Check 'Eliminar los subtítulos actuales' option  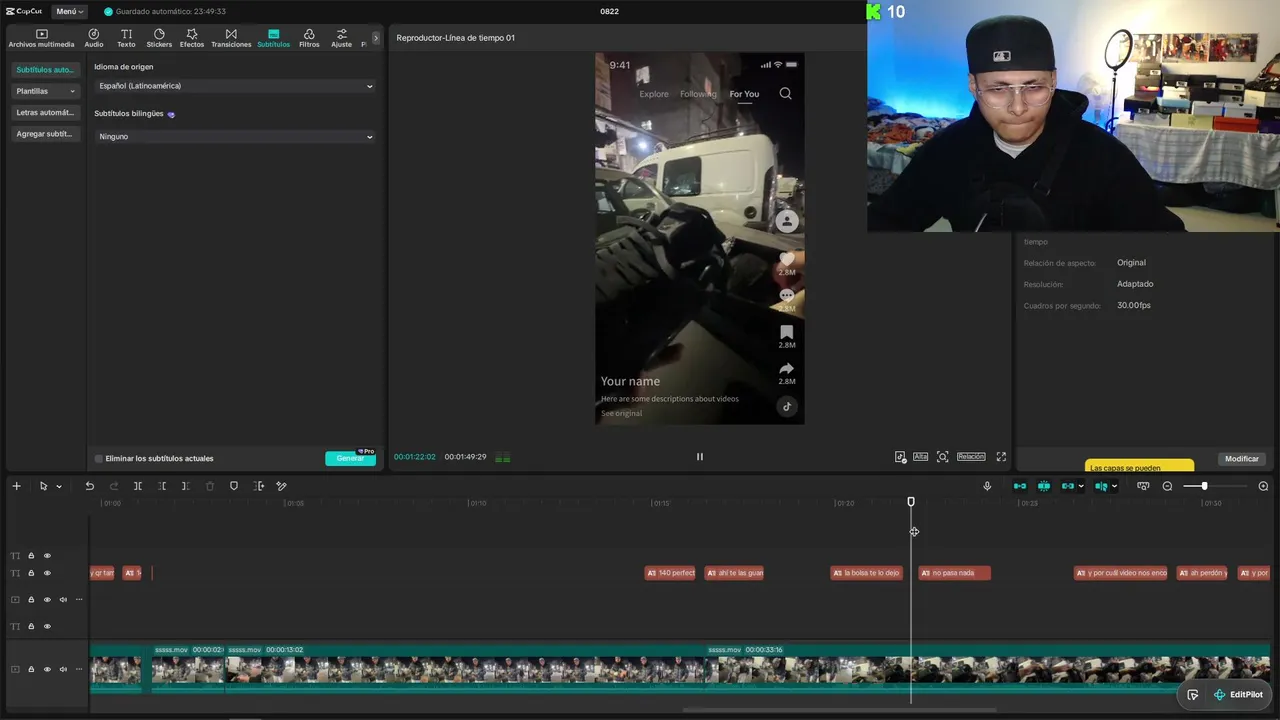click(x=98, y=459)
